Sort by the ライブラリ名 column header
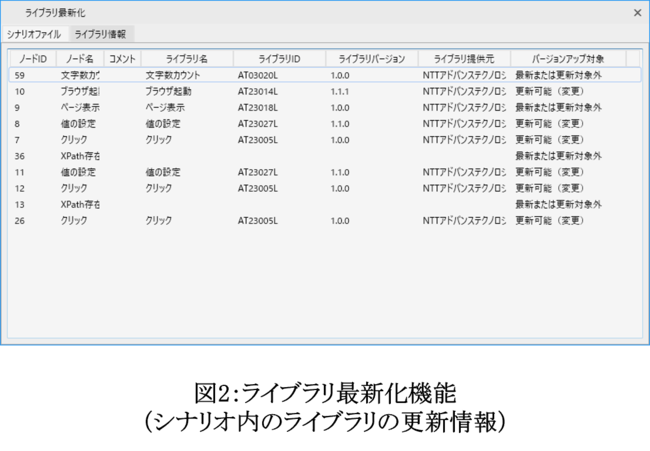 (x=186, y=58)
